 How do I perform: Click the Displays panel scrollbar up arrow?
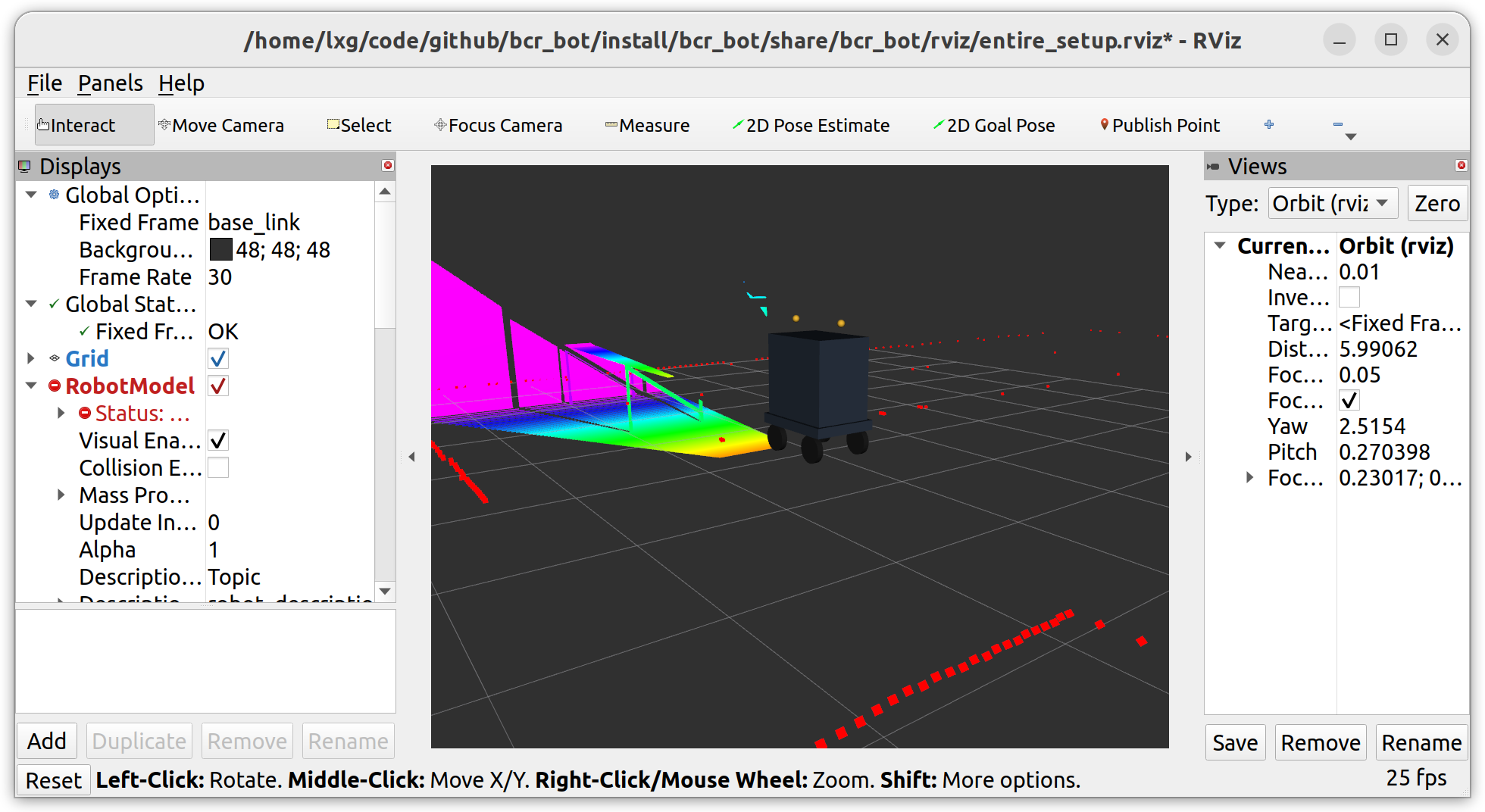coord(385,192)
